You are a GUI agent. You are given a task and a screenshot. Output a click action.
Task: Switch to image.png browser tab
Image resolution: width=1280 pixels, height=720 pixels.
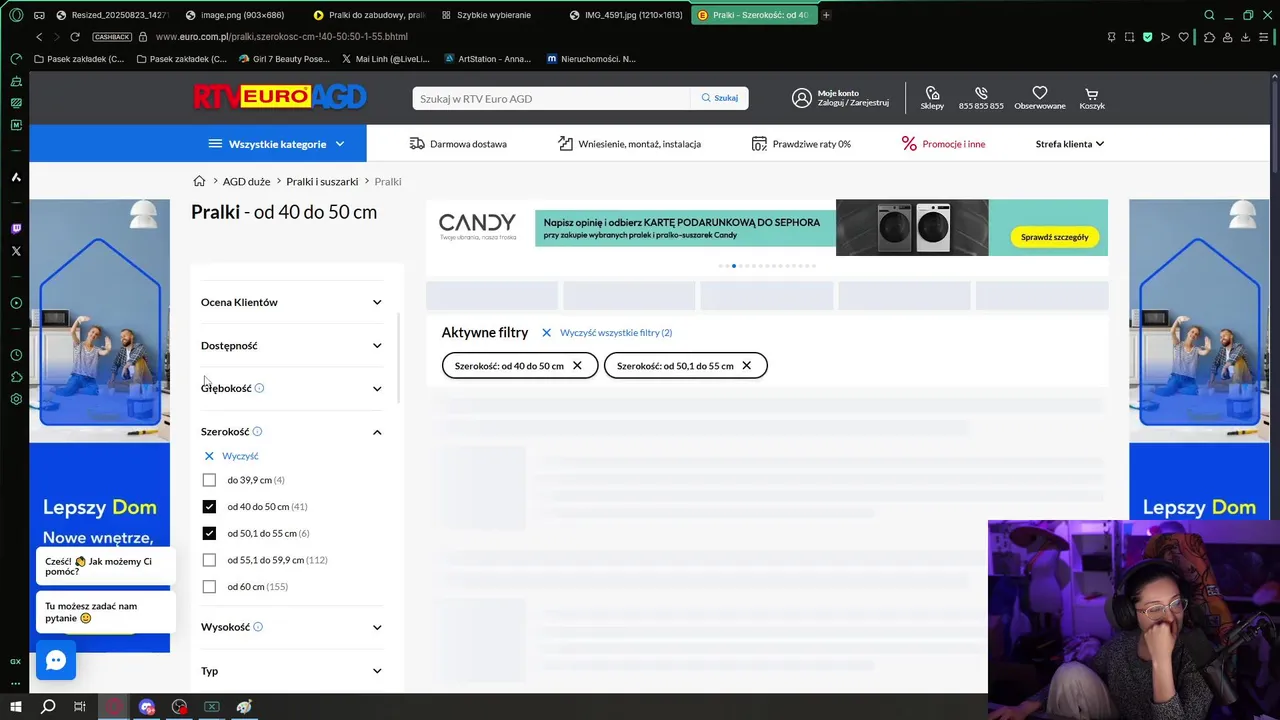[240, 15]
